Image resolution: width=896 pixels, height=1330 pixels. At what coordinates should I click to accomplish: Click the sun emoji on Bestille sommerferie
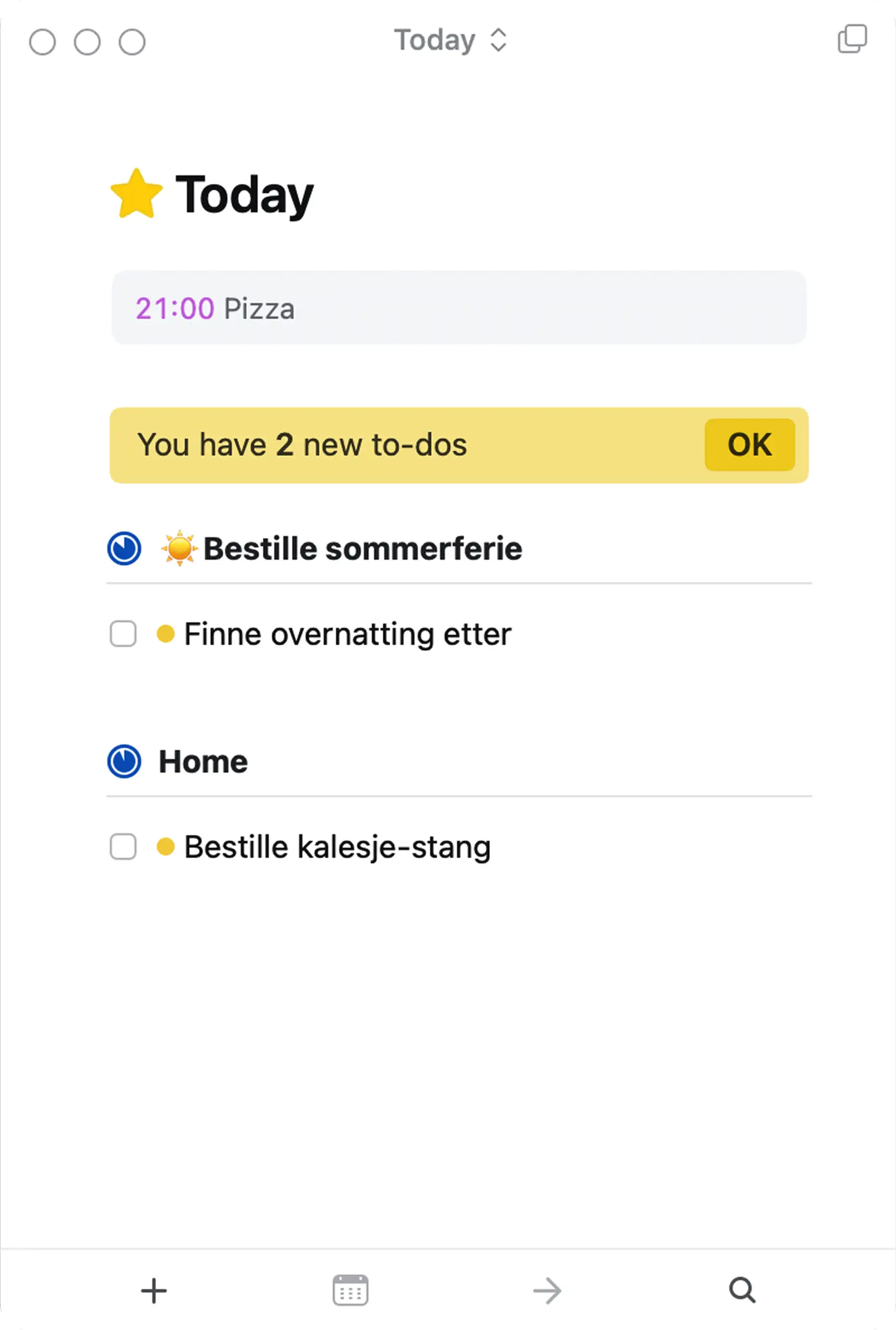pyautogui.click(x=179, y=548)
